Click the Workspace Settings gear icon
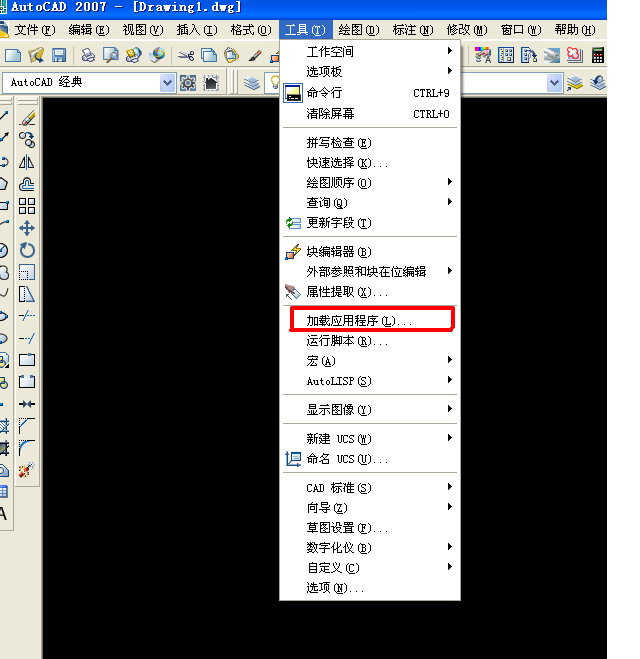 pyautogui.click(x=188, y=83)
